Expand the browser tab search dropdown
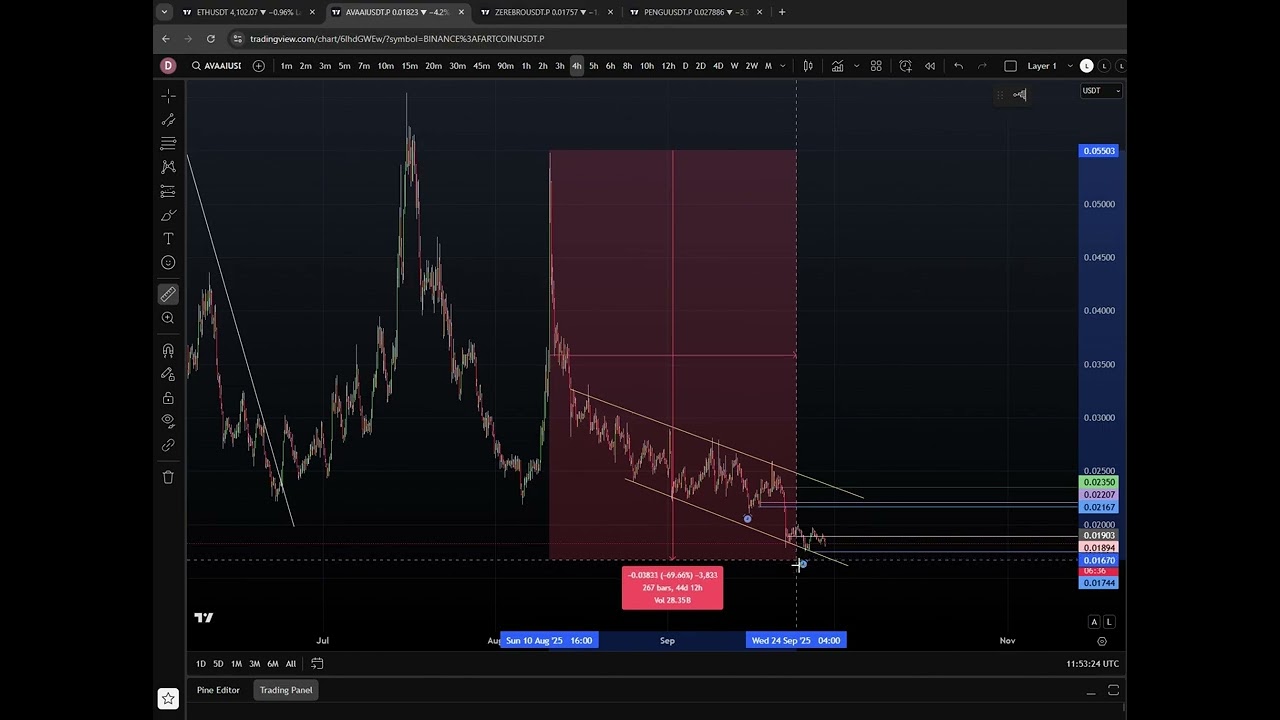 coord(164,12)
